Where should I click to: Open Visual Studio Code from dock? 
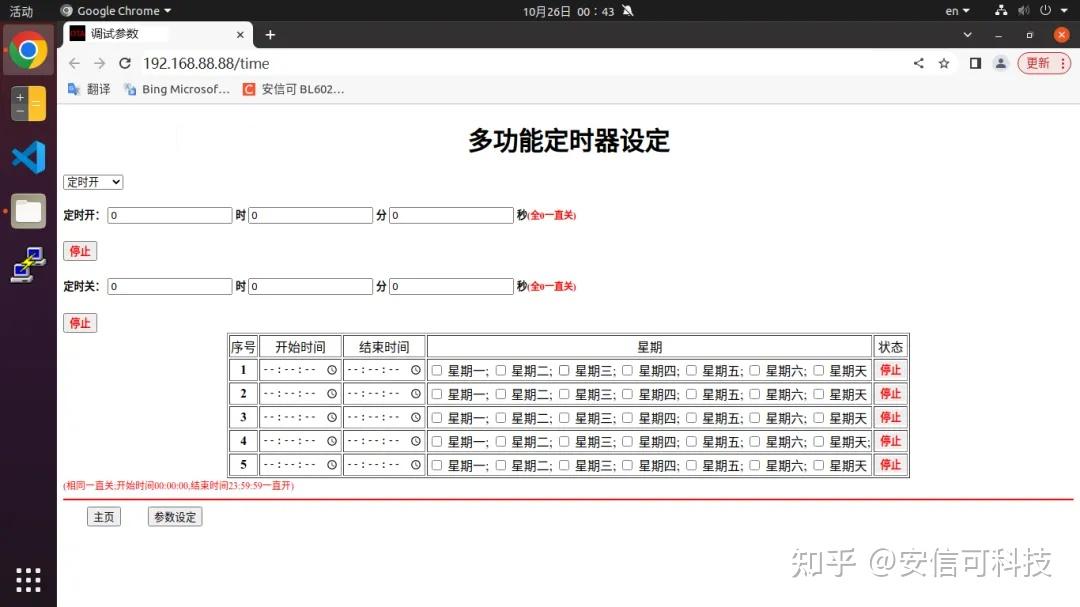28,157
